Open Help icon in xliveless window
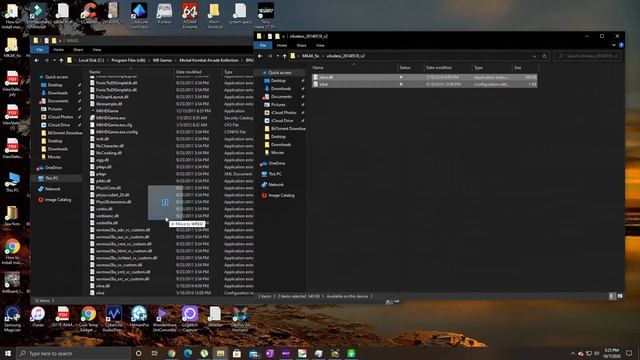This screenshot has width=640, height=360. tap(621, 45)
